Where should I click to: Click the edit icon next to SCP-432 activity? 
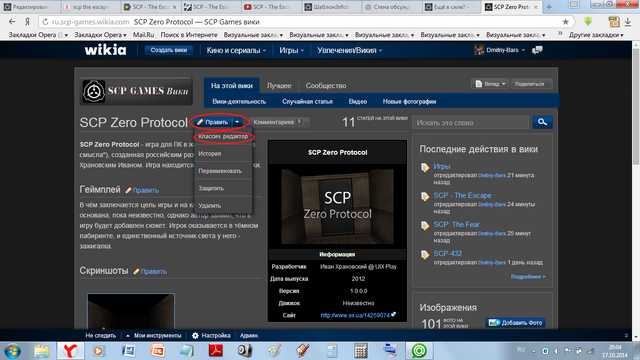[425, 255]
